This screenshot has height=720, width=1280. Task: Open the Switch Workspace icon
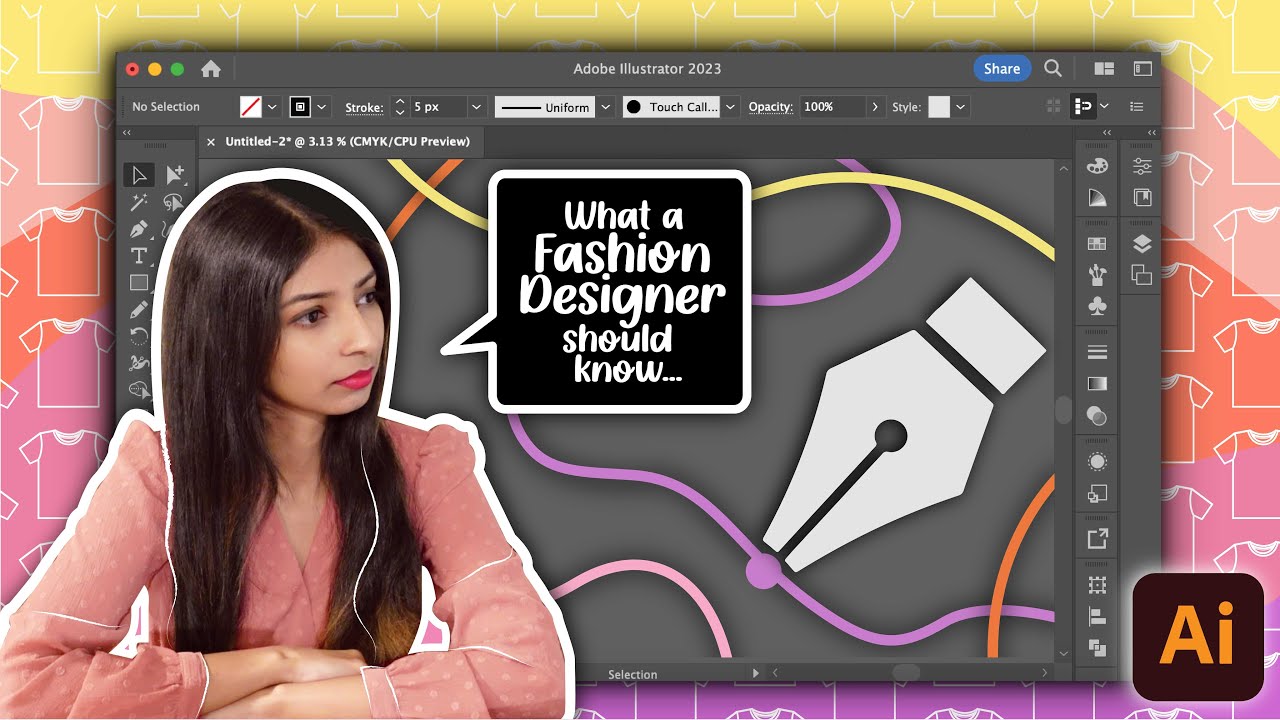point(1143,69)
